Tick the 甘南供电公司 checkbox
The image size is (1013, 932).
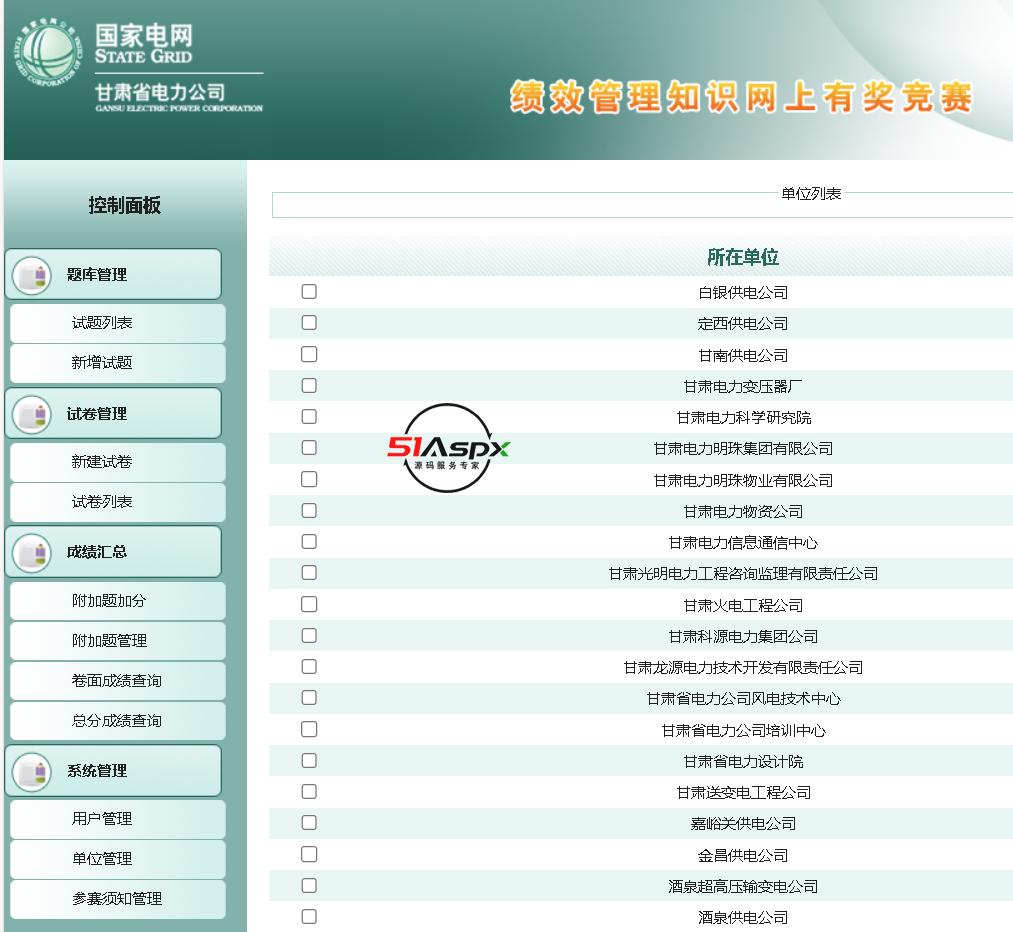point(309,354)
